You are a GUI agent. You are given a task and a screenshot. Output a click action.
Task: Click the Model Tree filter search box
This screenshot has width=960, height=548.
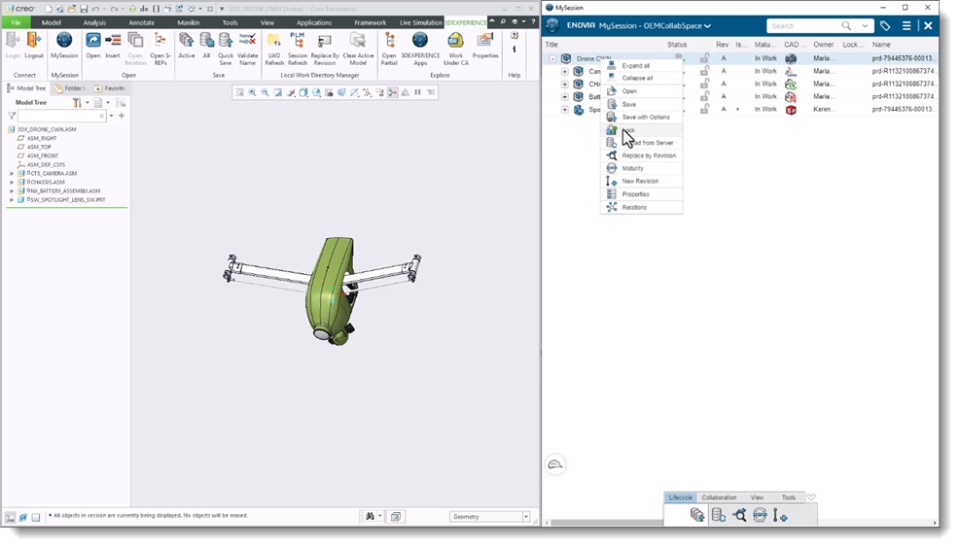pyautogui.click(x=61, y=116)
